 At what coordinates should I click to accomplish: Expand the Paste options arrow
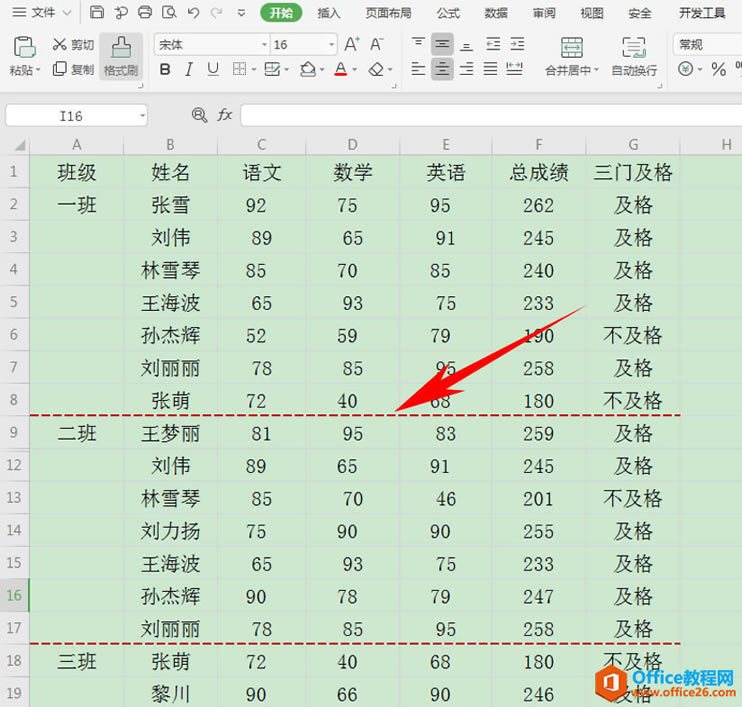[x=38, y=70]
